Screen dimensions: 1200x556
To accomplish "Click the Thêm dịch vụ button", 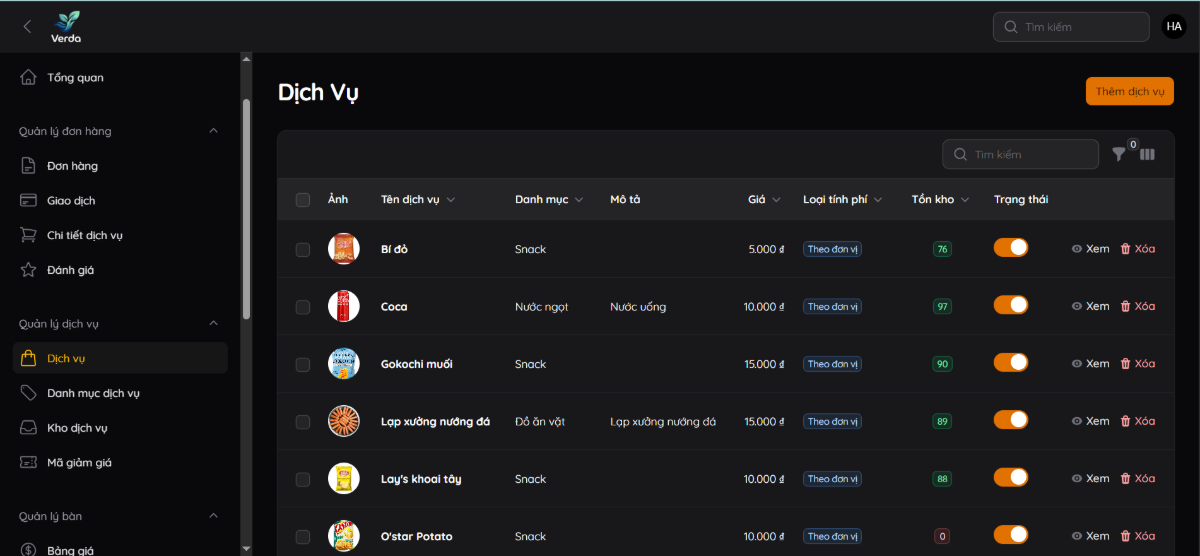I will (x=1130, y=91).
